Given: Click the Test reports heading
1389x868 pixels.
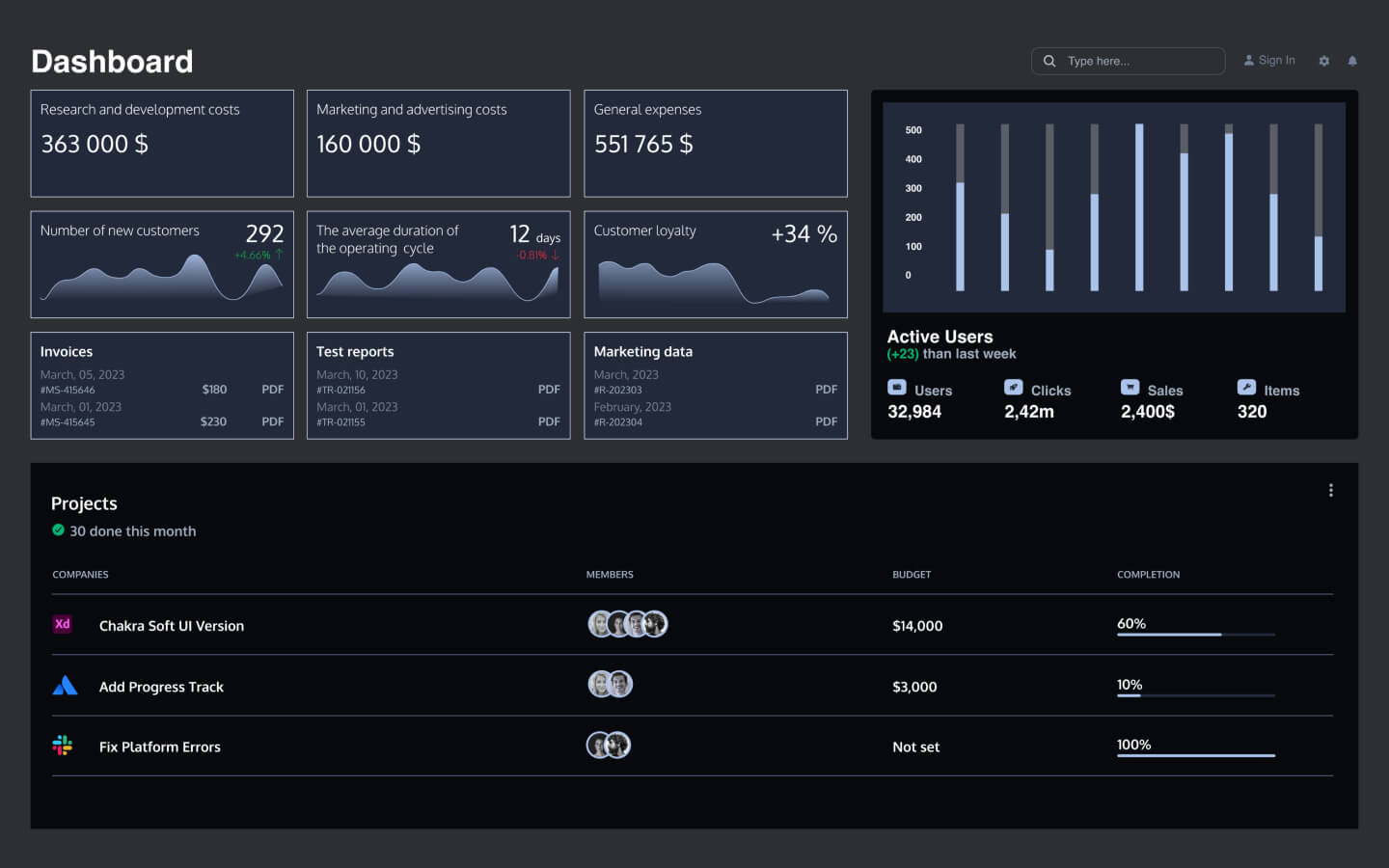Looking at the screenshot, I should point(355,352).
